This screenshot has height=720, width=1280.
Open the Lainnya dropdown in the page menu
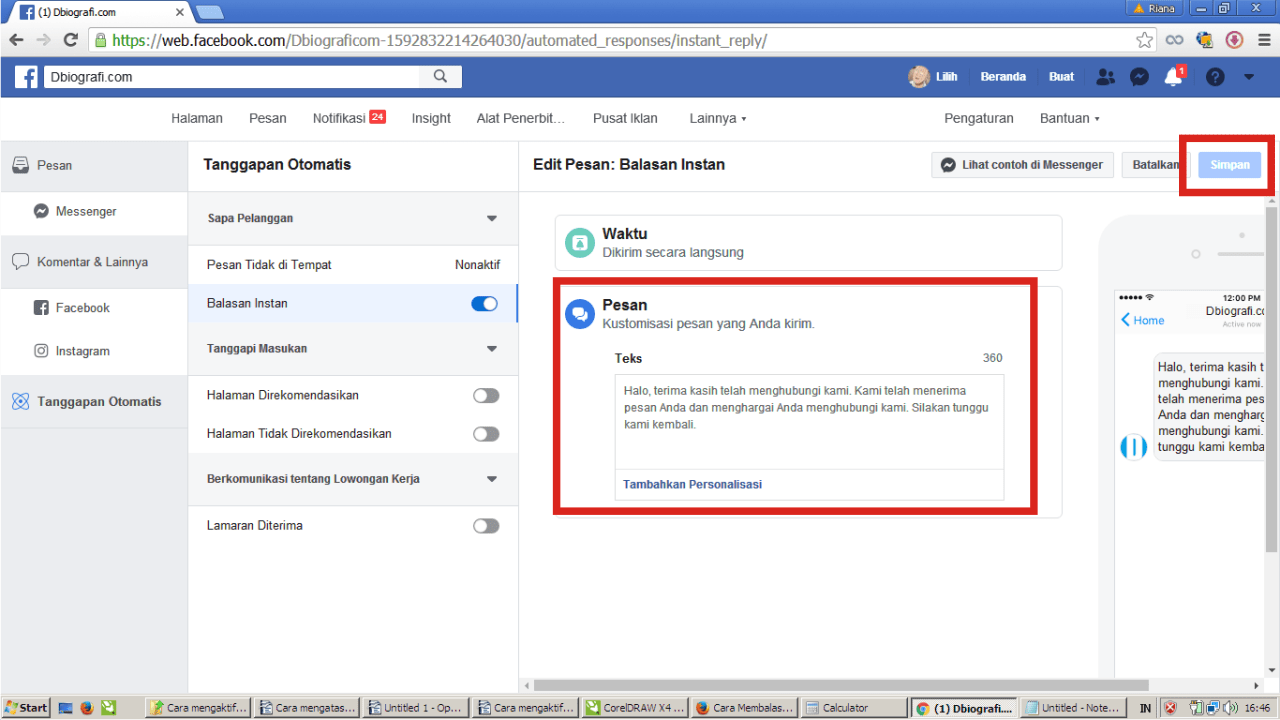(x=717, y=118)
